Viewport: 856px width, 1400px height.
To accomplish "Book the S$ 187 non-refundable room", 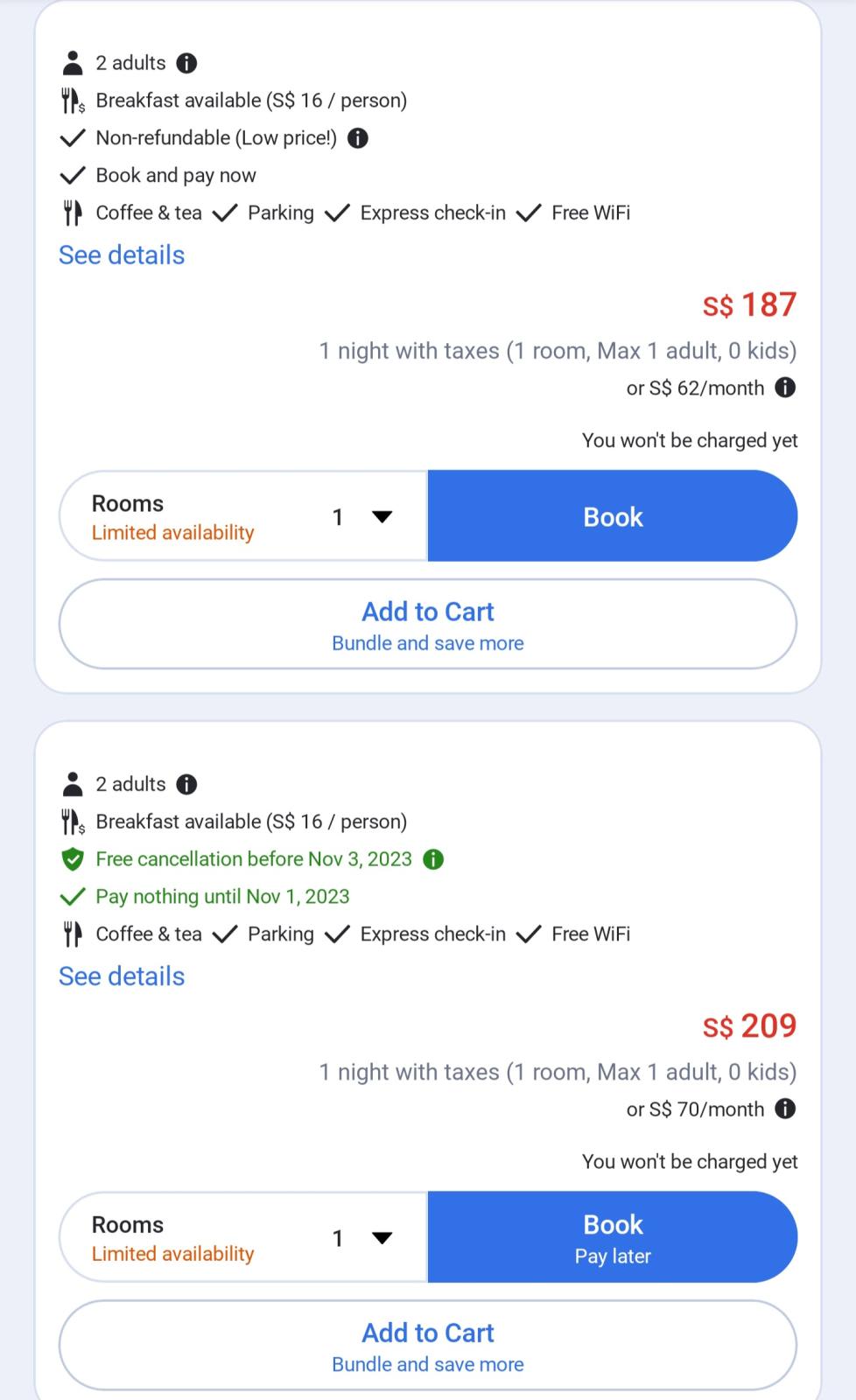I will tap(613, 516).
